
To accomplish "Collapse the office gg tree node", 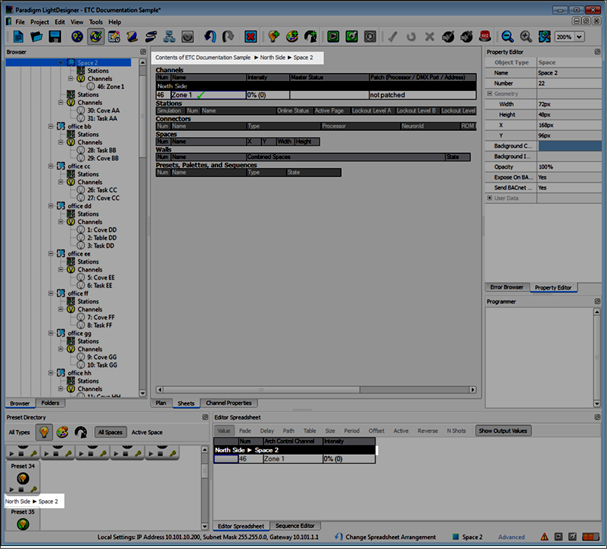I will coord(51,333).
